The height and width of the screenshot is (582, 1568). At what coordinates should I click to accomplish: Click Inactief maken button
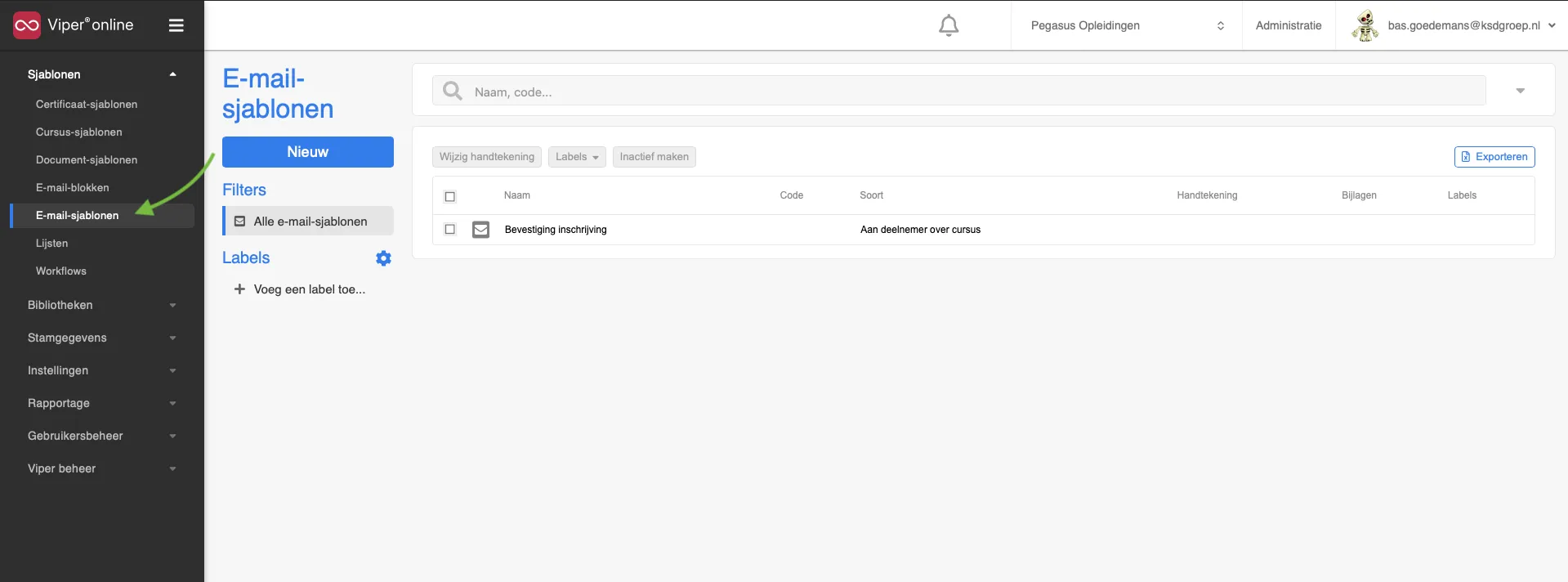654,157
